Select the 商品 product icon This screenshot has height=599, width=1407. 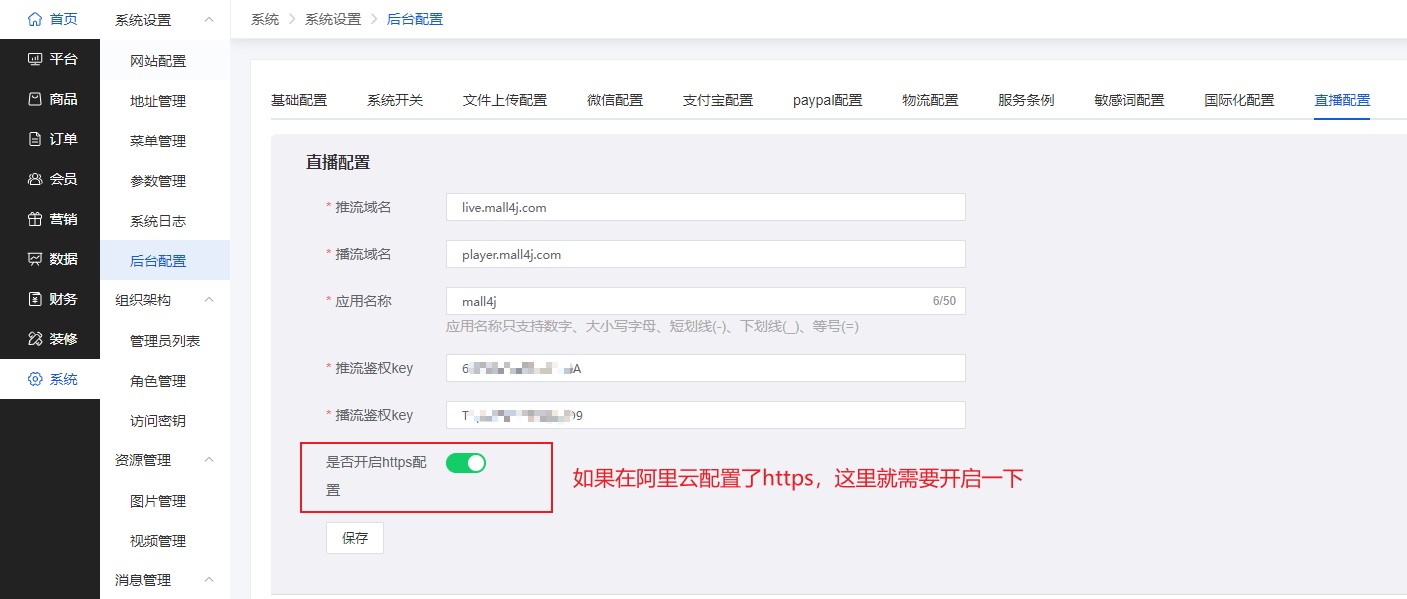click(x=35, y=99)
